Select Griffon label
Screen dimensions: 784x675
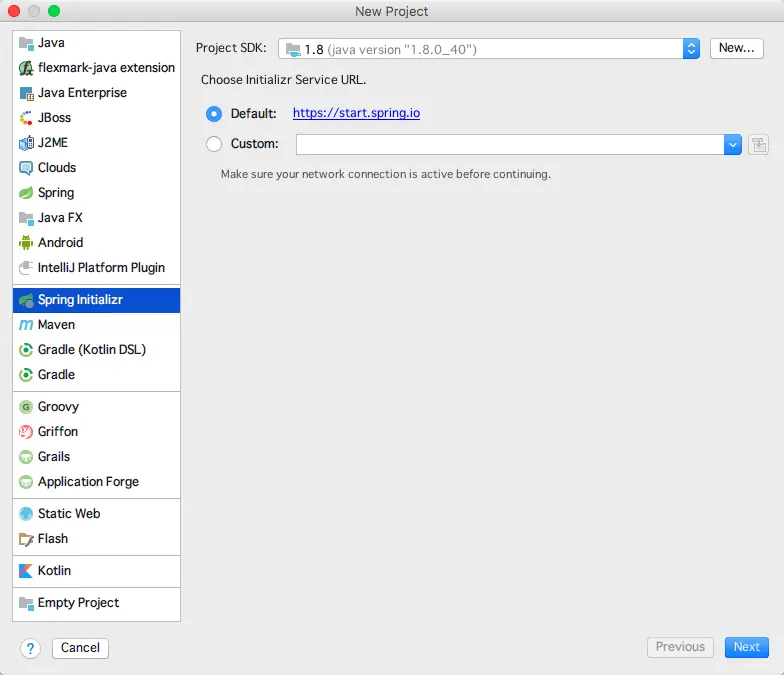pyautogui.click(x=58, y=432)
